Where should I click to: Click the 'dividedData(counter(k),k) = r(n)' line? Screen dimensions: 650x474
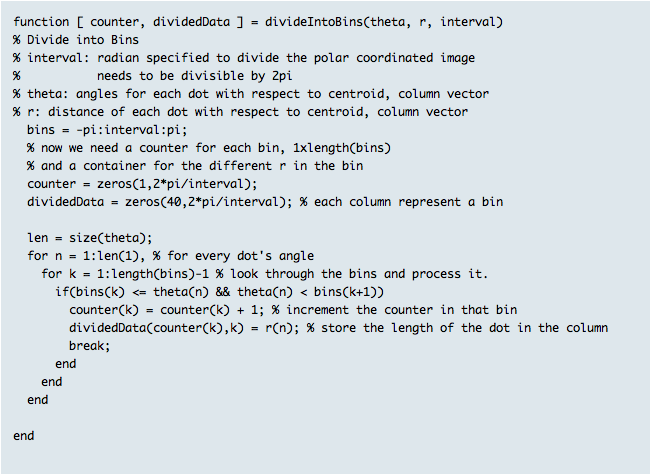click(184, 328)
